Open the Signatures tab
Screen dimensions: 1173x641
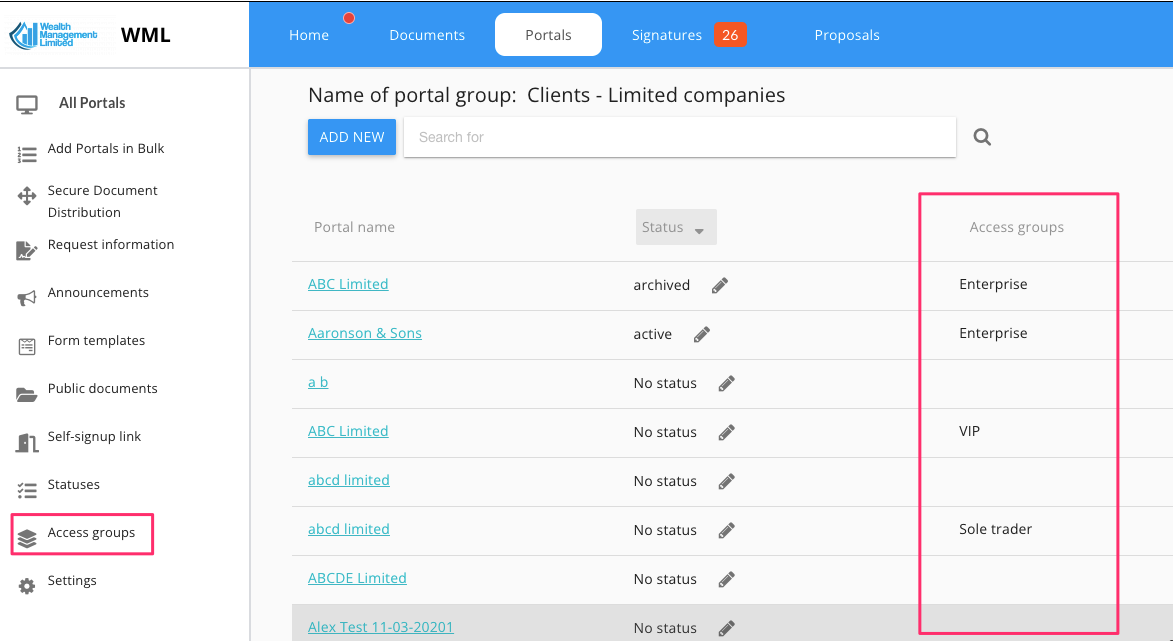pos(667,35)
